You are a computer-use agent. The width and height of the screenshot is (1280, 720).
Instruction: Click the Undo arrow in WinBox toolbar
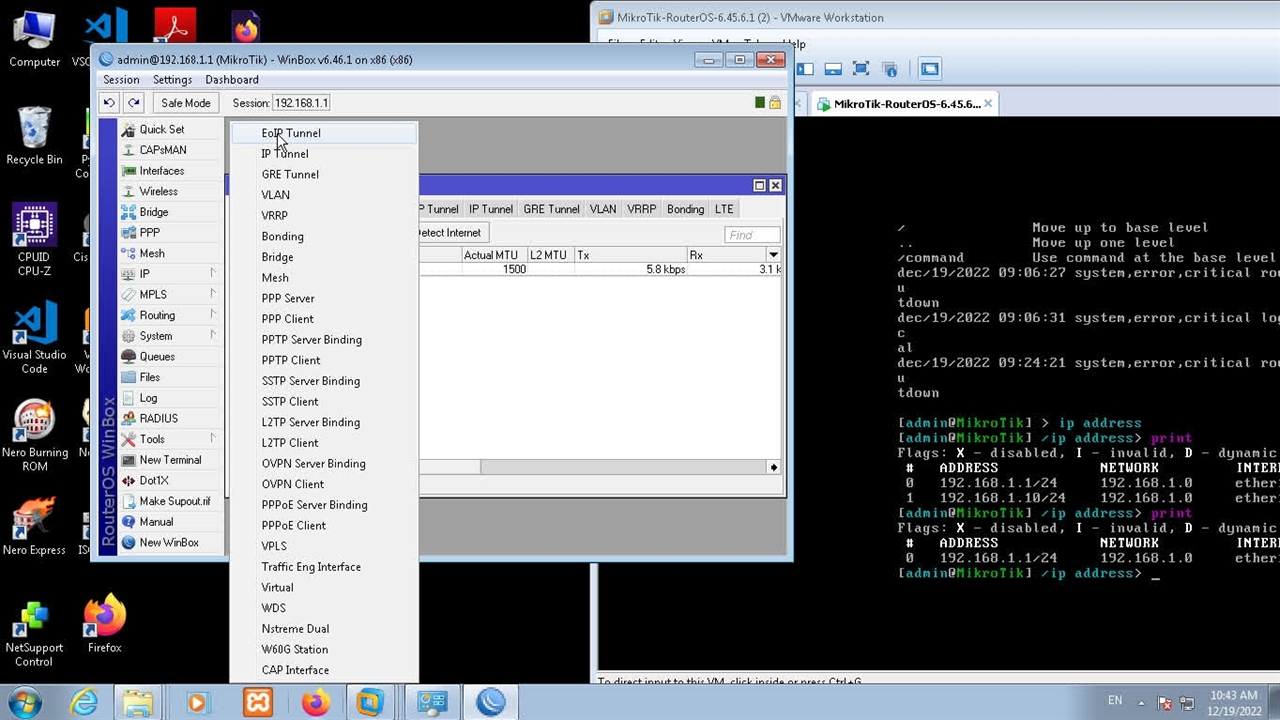pos(109,103)
